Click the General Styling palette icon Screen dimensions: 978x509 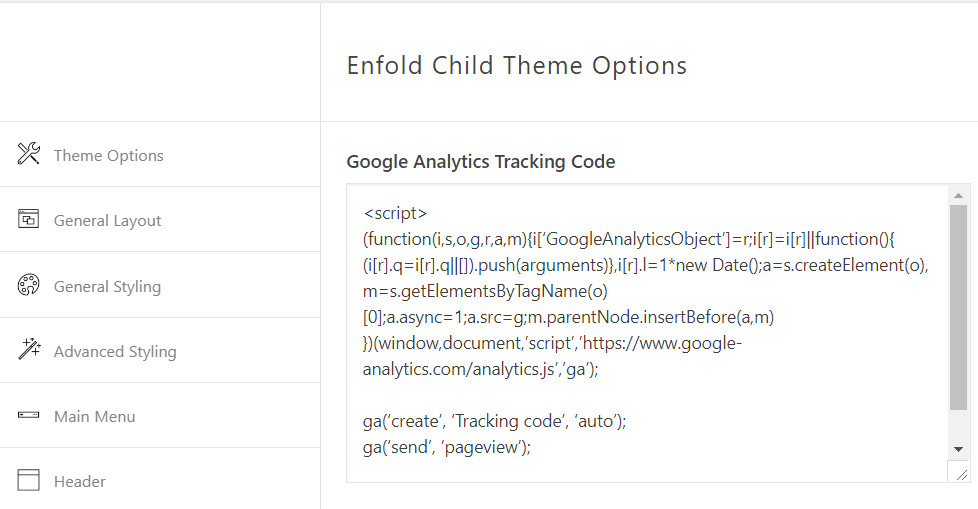coord(29,285)
